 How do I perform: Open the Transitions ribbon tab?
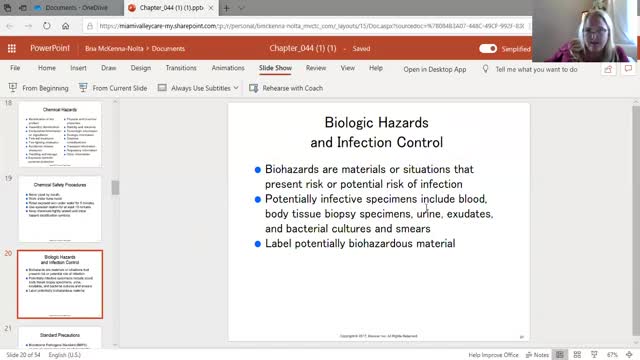pos(181,68)
